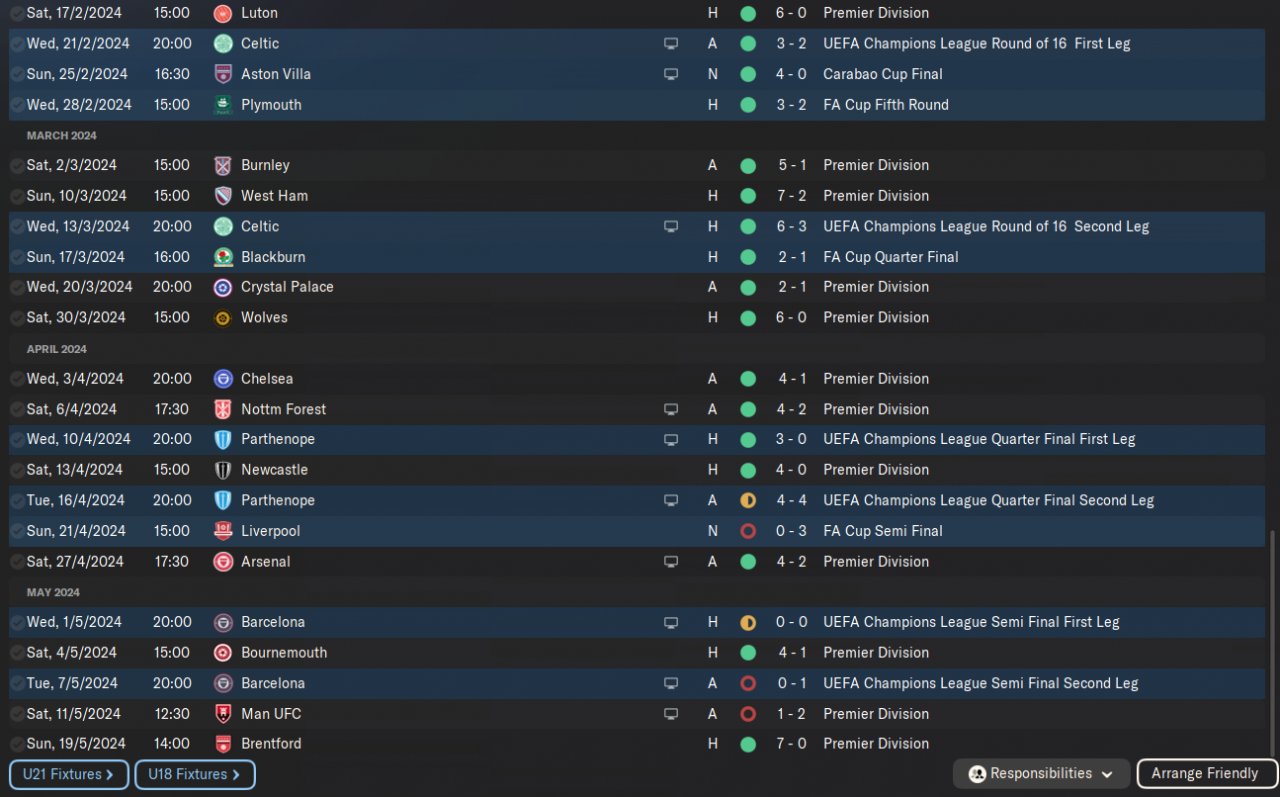Click the Aston Villa club badge
This screenshot has width=1280, height=797.
(x=223, y=74)
